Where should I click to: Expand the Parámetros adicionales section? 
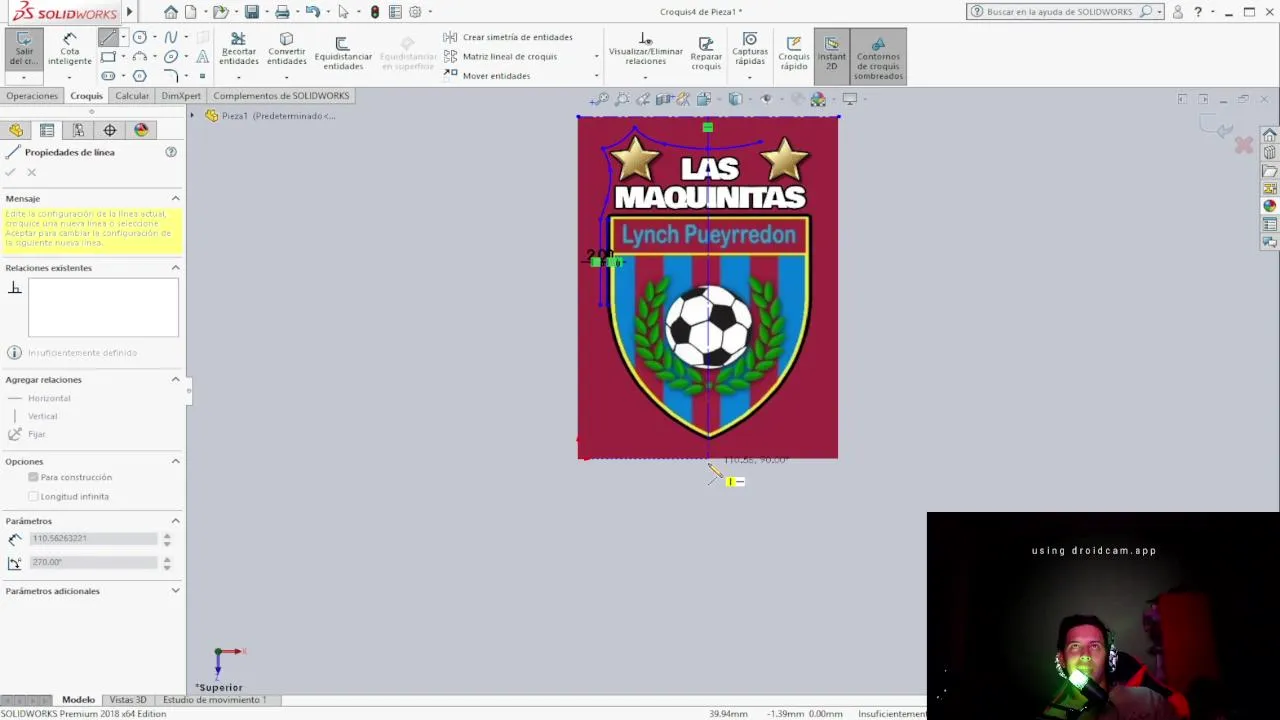(x=176, y=591)
